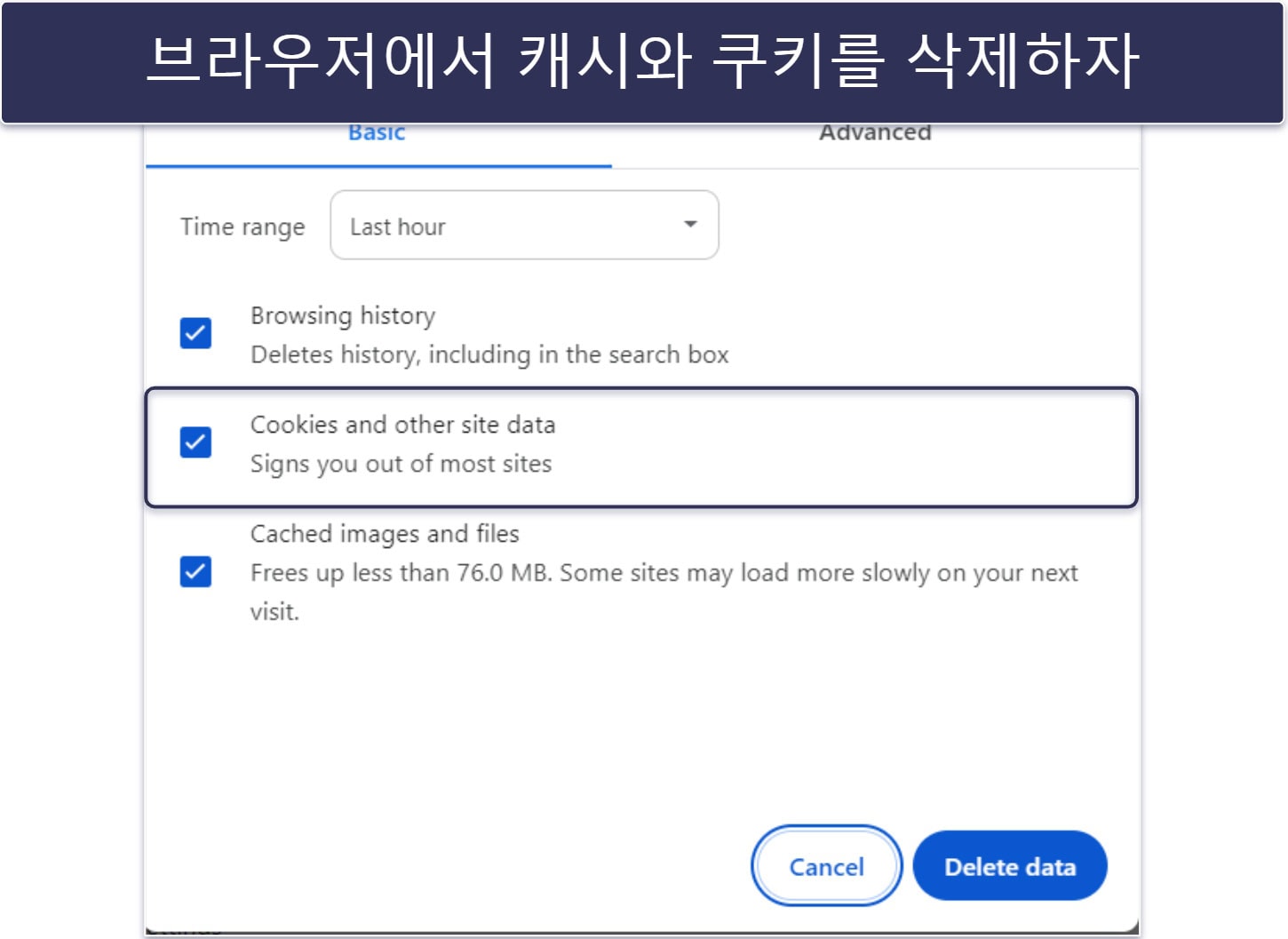Confirm with the Delete data button
This screenshot has width=1288, height=939.
1010,866
